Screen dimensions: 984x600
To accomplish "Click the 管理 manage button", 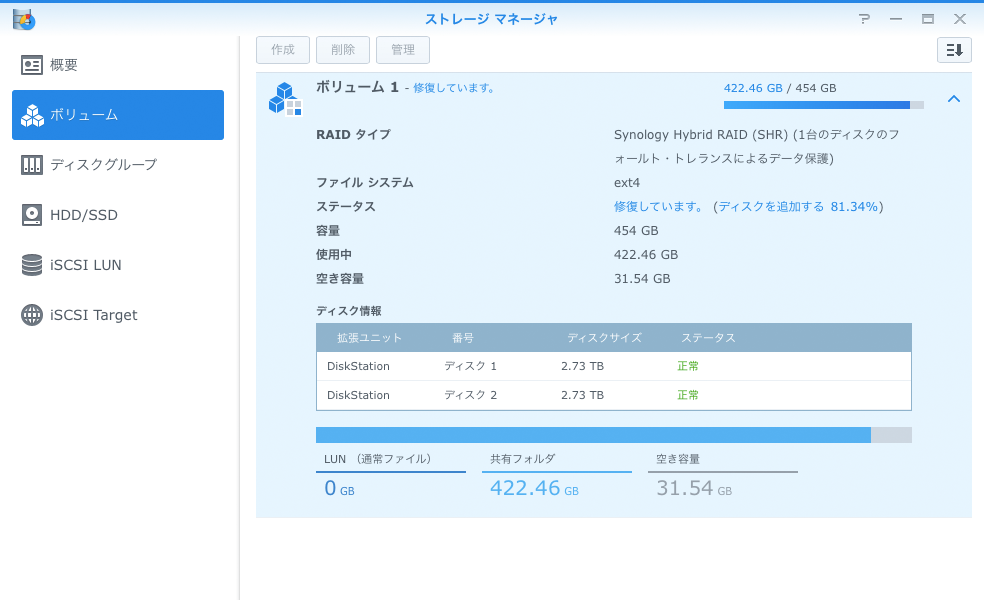I will tap(403, 50).
